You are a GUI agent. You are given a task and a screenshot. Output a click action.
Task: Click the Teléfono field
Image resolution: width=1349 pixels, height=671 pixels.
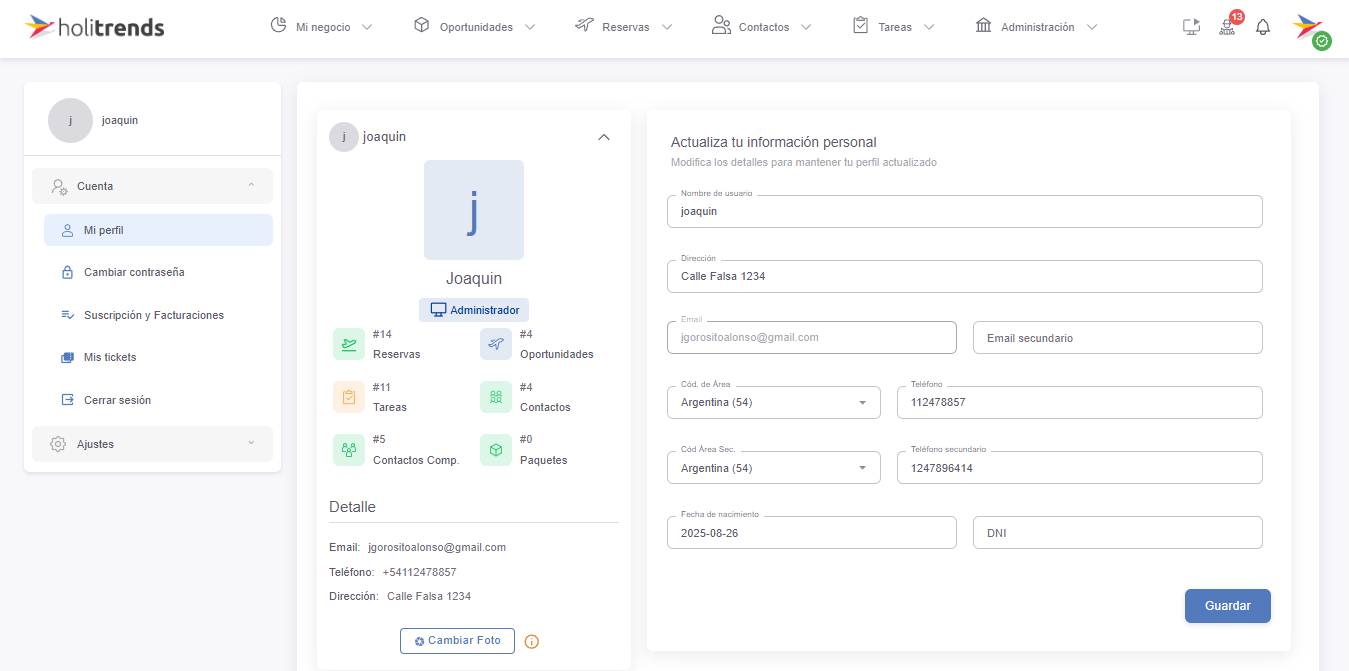pyautogui.click(x=1080, y=402)
